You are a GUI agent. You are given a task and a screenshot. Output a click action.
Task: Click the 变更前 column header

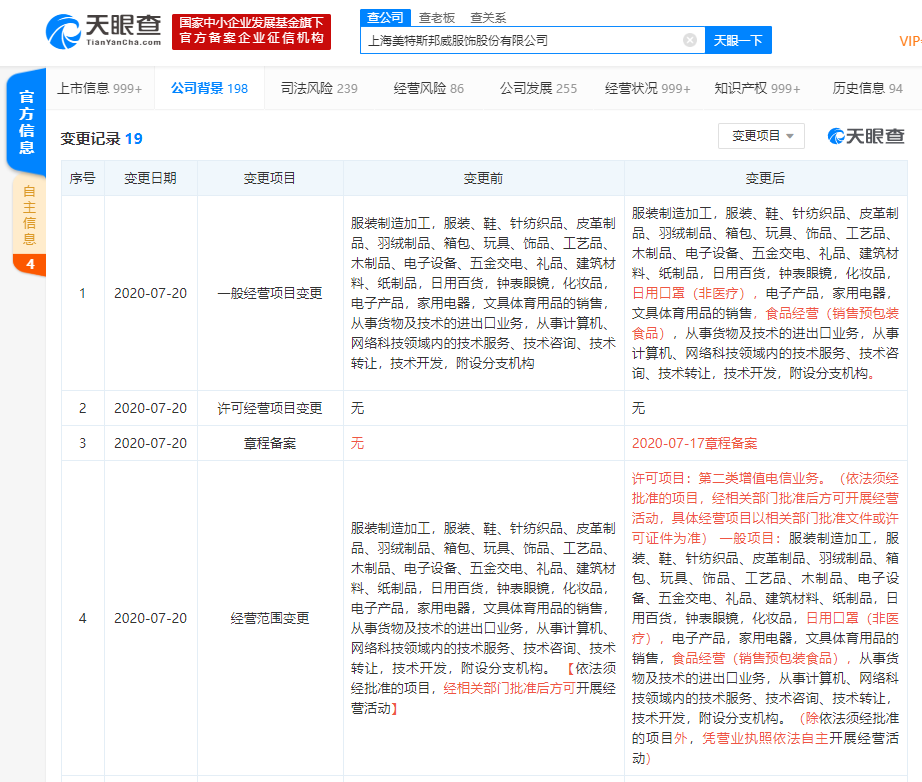pyautogui.click(x=483, y=178)
